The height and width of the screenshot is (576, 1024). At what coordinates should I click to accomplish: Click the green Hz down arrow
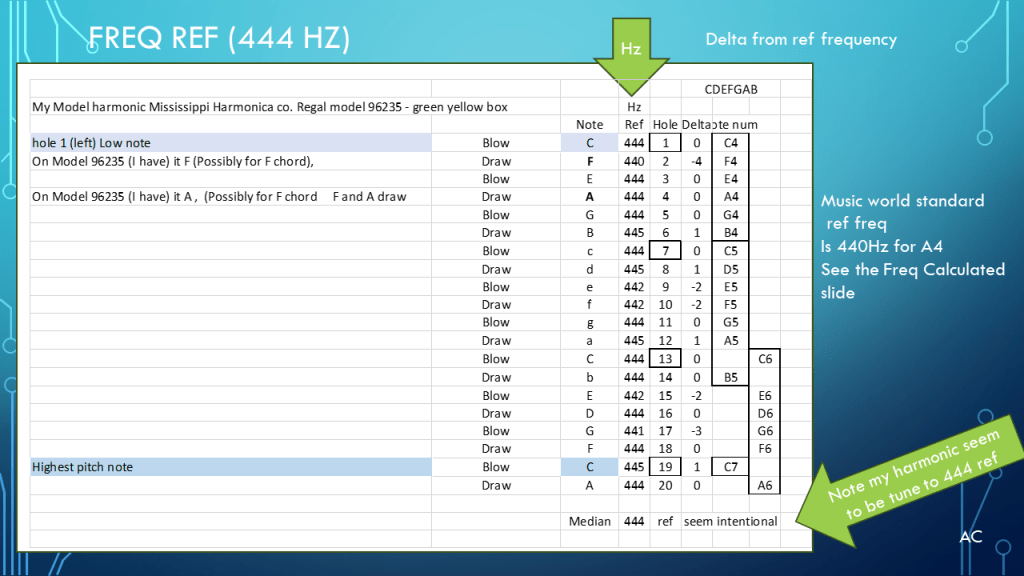pos(633,62)
